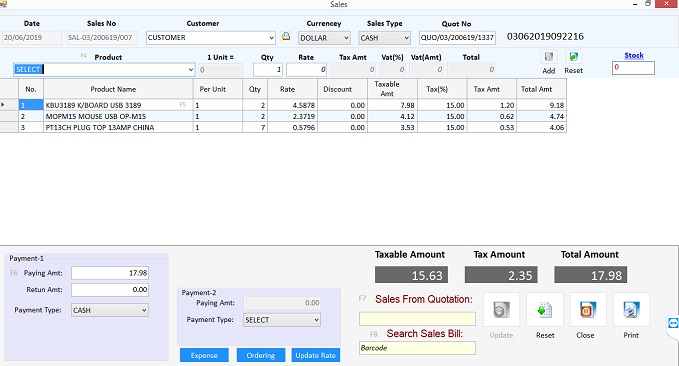Minimize the Sales window

click(x=635, y=4)
